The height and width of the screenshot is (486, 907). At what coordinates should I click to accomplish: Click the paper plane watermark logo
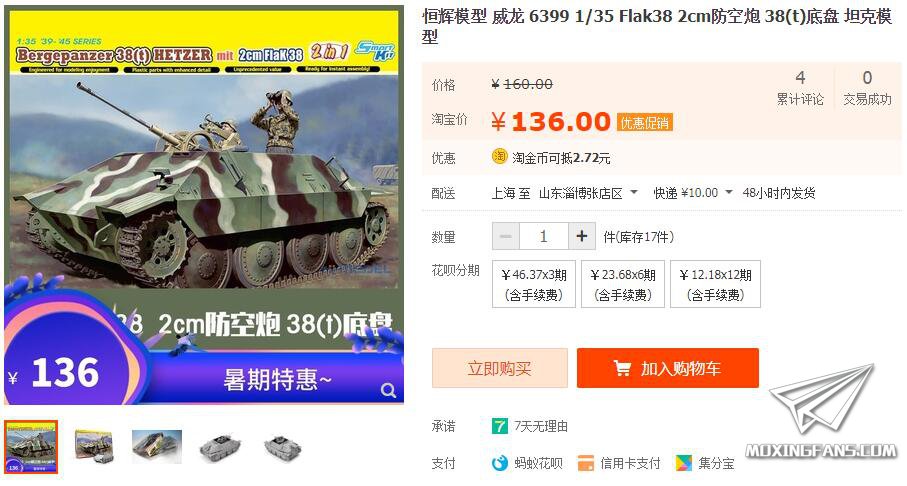(822, 399)
